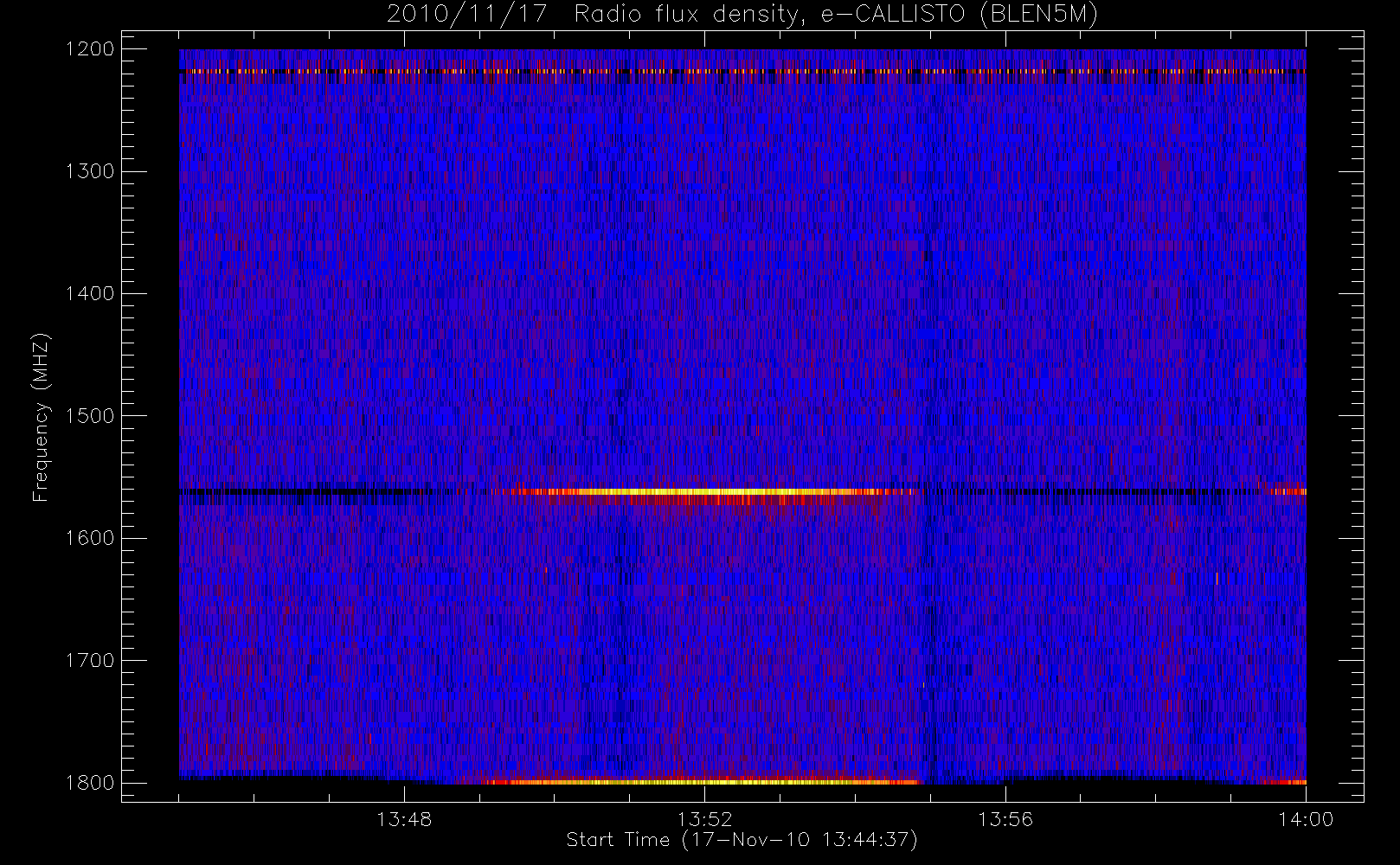Image resolution: width=1400 pixels, height=865 pixels.
Task: Click the 1200 frequency tick label
Action: click(x=90, y=49)
